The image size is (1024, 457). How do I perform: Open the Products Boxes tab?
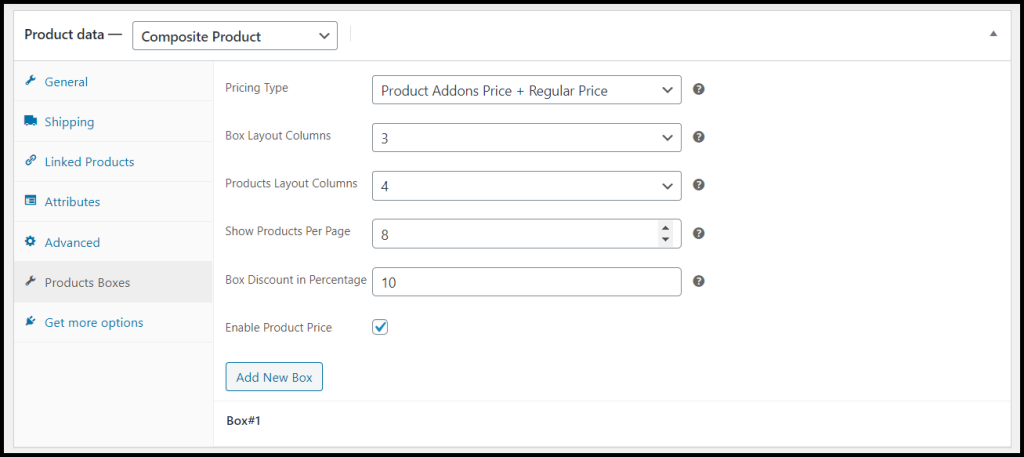[x=87, y=282]
